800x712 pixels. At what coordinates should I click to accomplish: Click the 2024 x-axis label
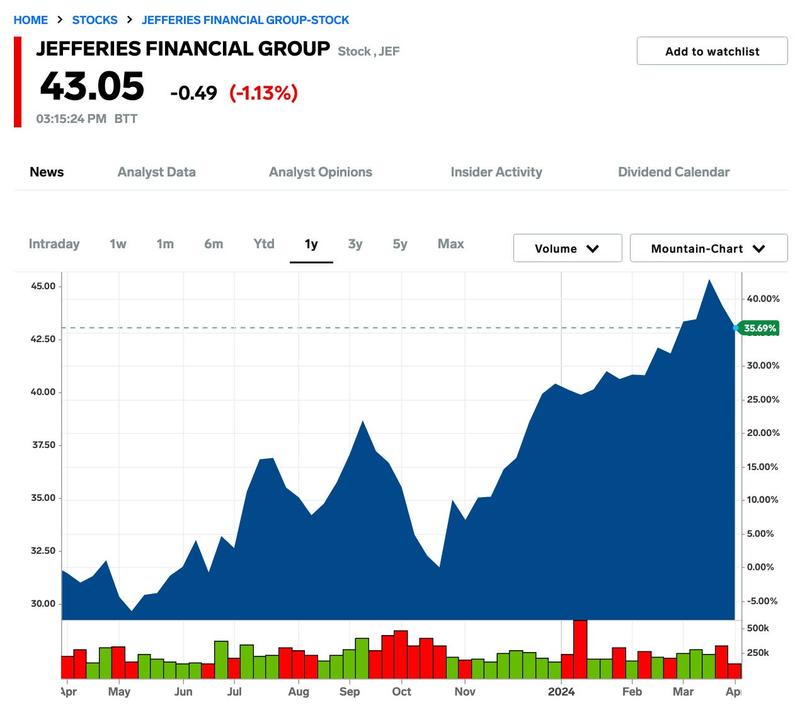tap(561, 692)
